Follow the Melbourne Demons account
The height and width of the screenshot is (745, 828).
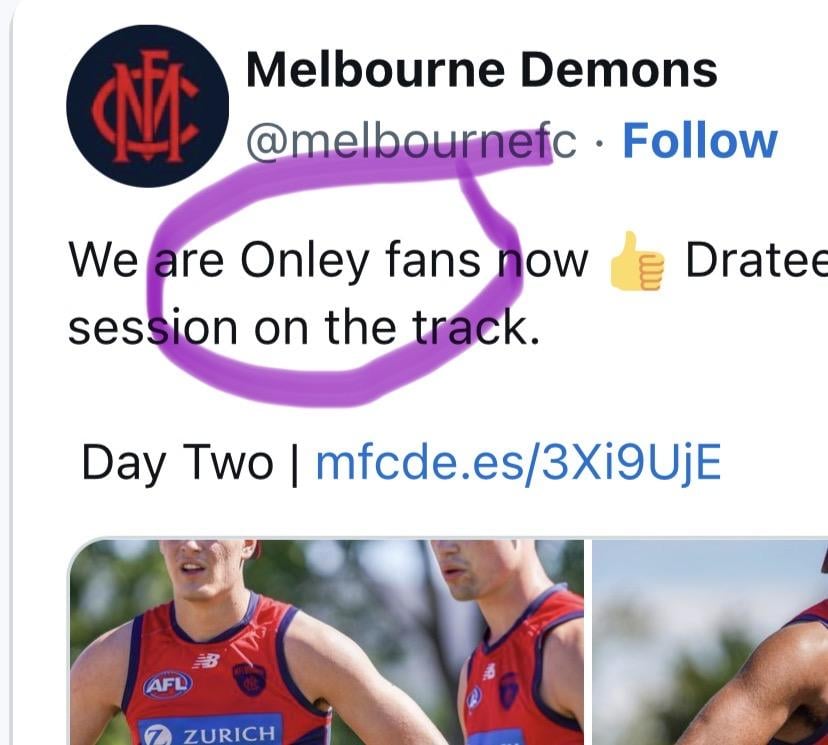click(x=700, y=140)
